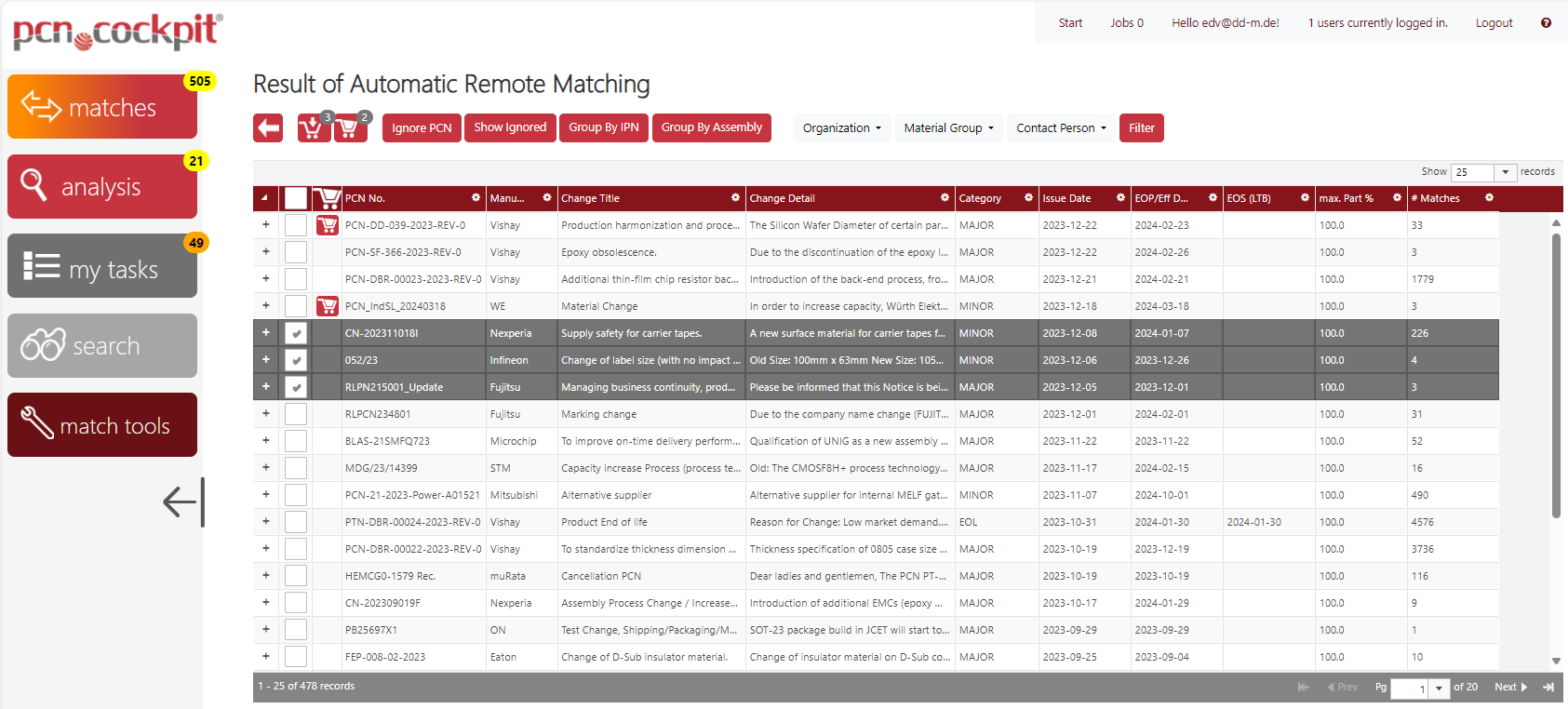Viewport: 1568px width, 709px height.
Task: Open Category column settings gear
Action: pos(1028,197)
